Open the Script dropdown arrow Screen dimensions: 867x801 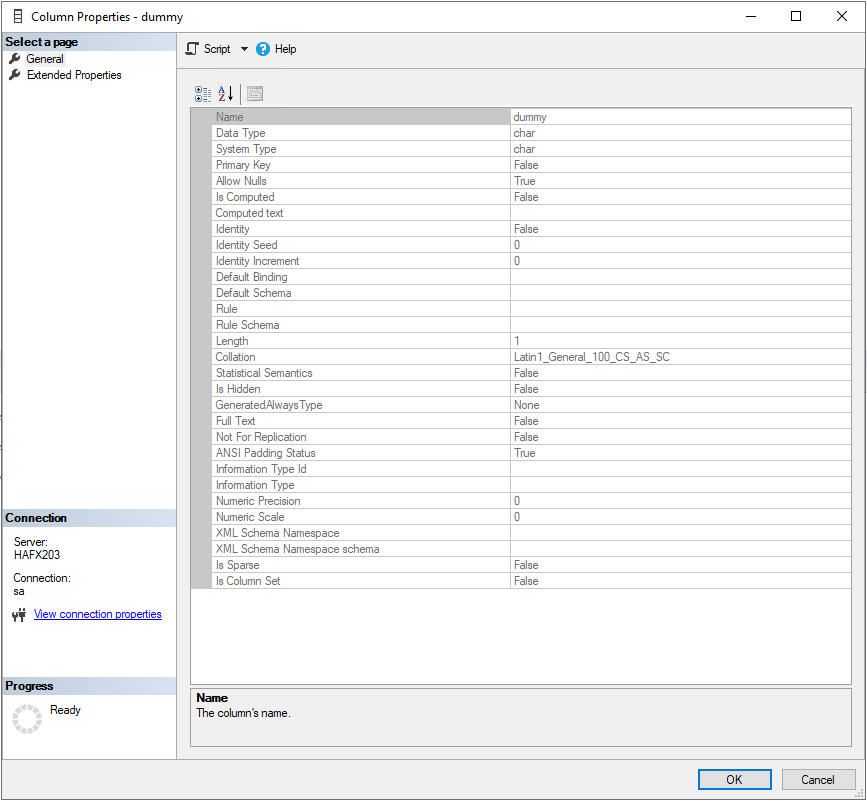tap(244, 49)
